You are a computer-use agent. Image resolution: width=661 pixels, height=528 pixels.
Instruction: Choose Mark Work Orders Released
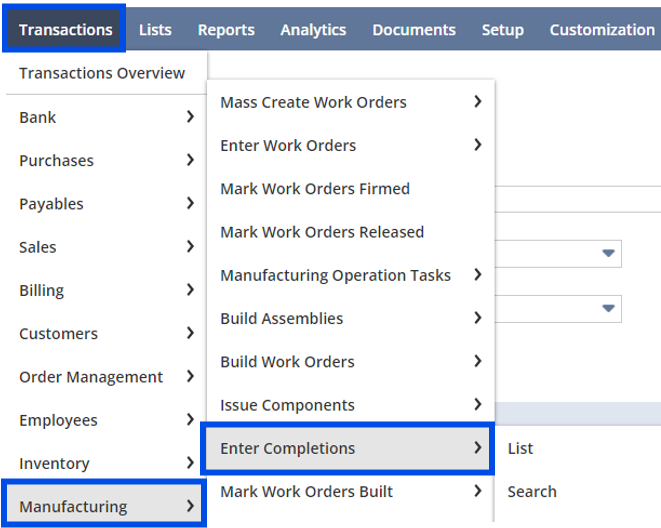(322, 232)
